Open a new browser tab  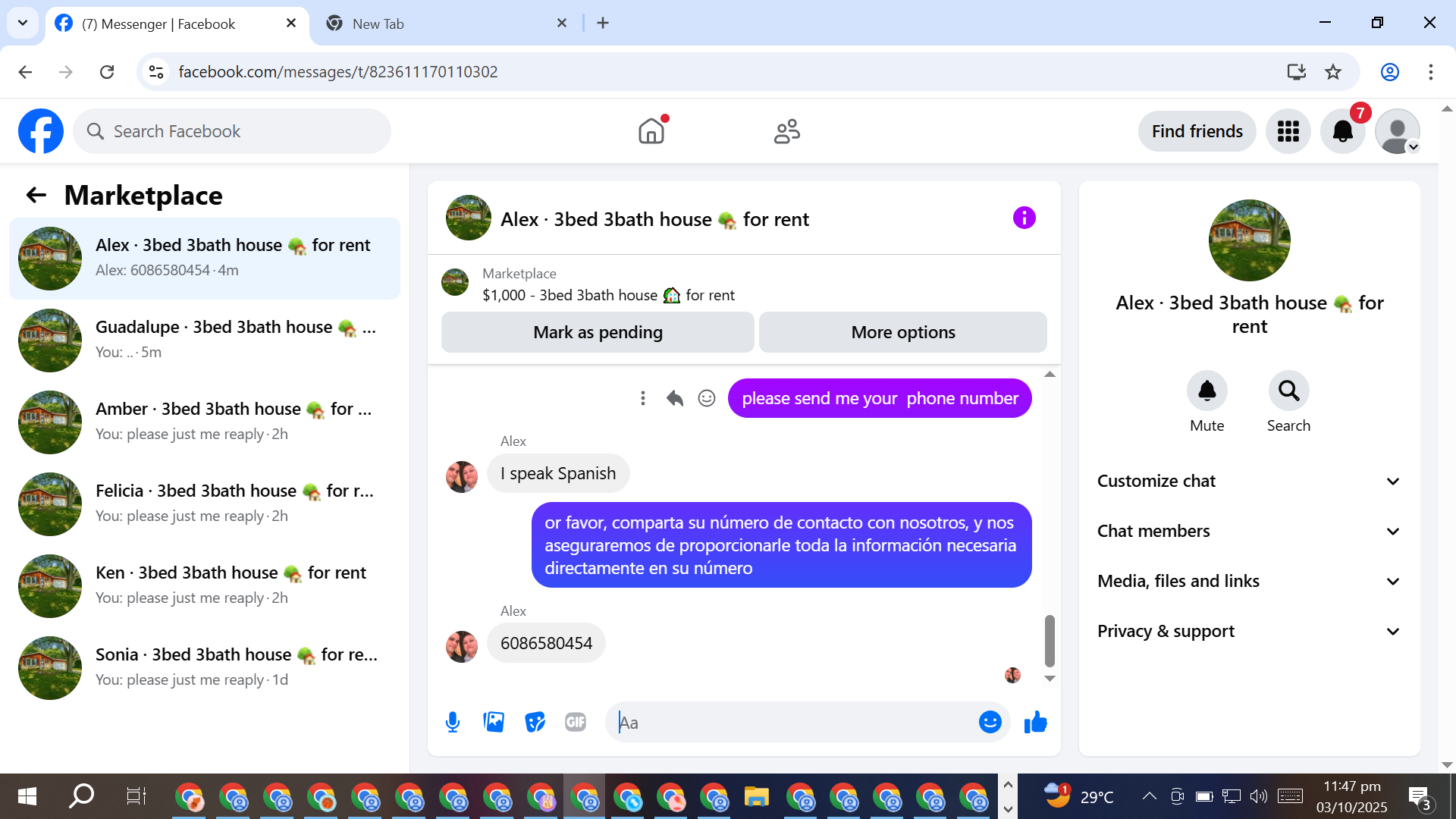(603, 24)
